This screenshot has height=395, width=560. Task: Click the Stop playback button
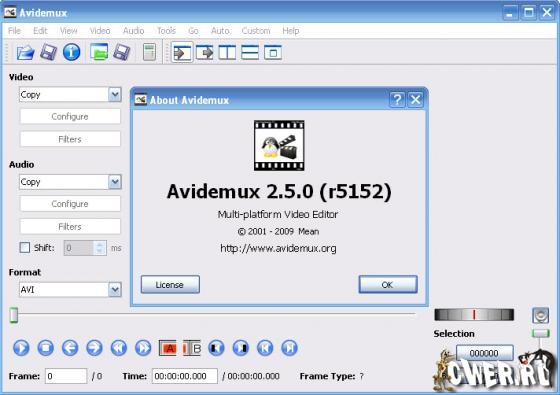pos(46,348)
